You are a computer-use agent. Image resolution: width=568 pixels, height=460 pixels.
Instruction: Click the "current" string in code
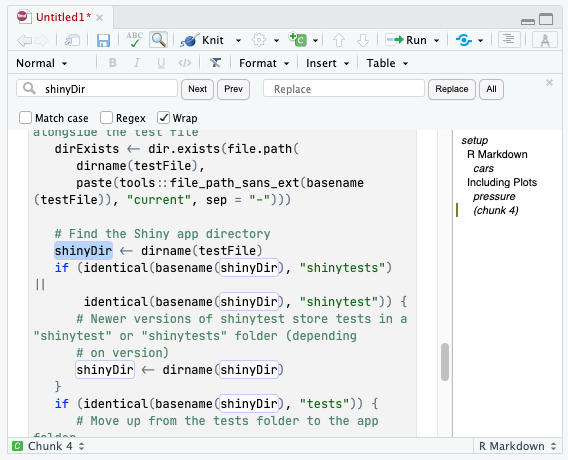click(x=159, y=200)
